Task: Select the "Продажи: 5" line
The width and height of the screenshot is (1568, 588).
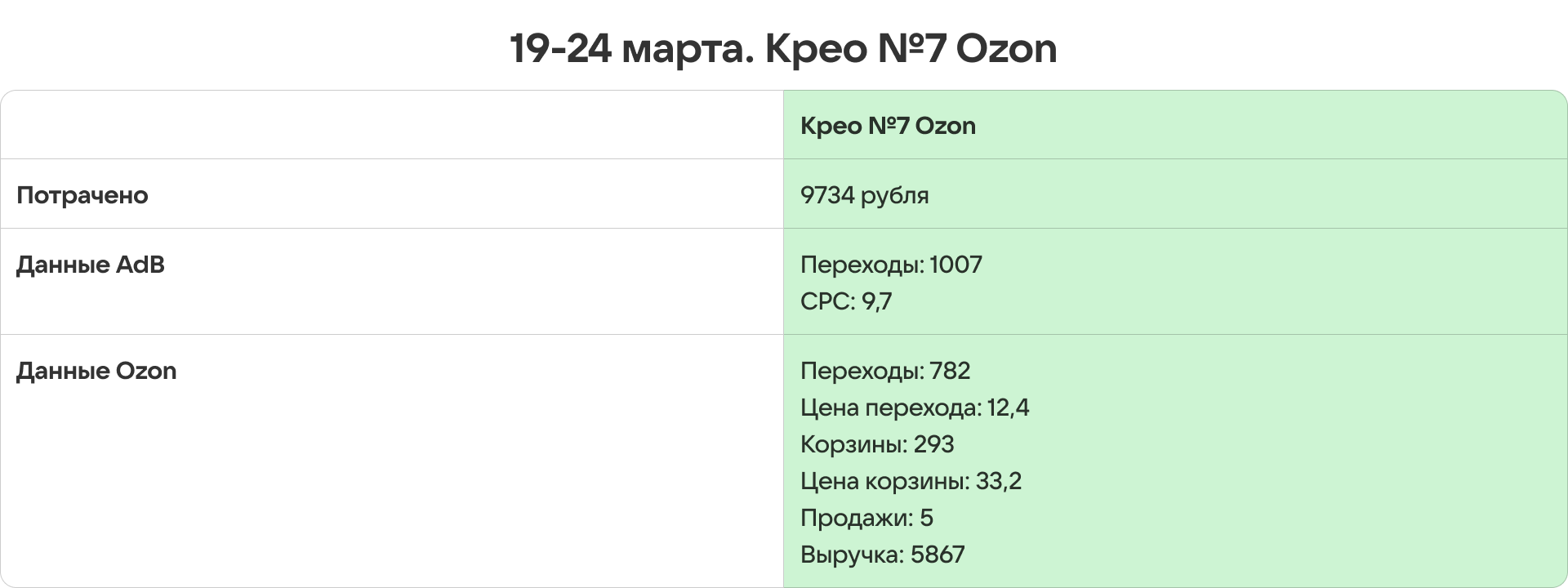Action: [x=866, y=518]
